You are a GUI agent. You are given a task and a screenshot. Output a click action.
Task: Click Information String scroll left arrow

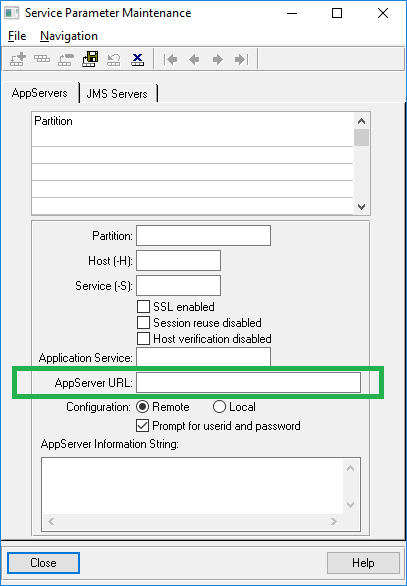pos(51,521)
